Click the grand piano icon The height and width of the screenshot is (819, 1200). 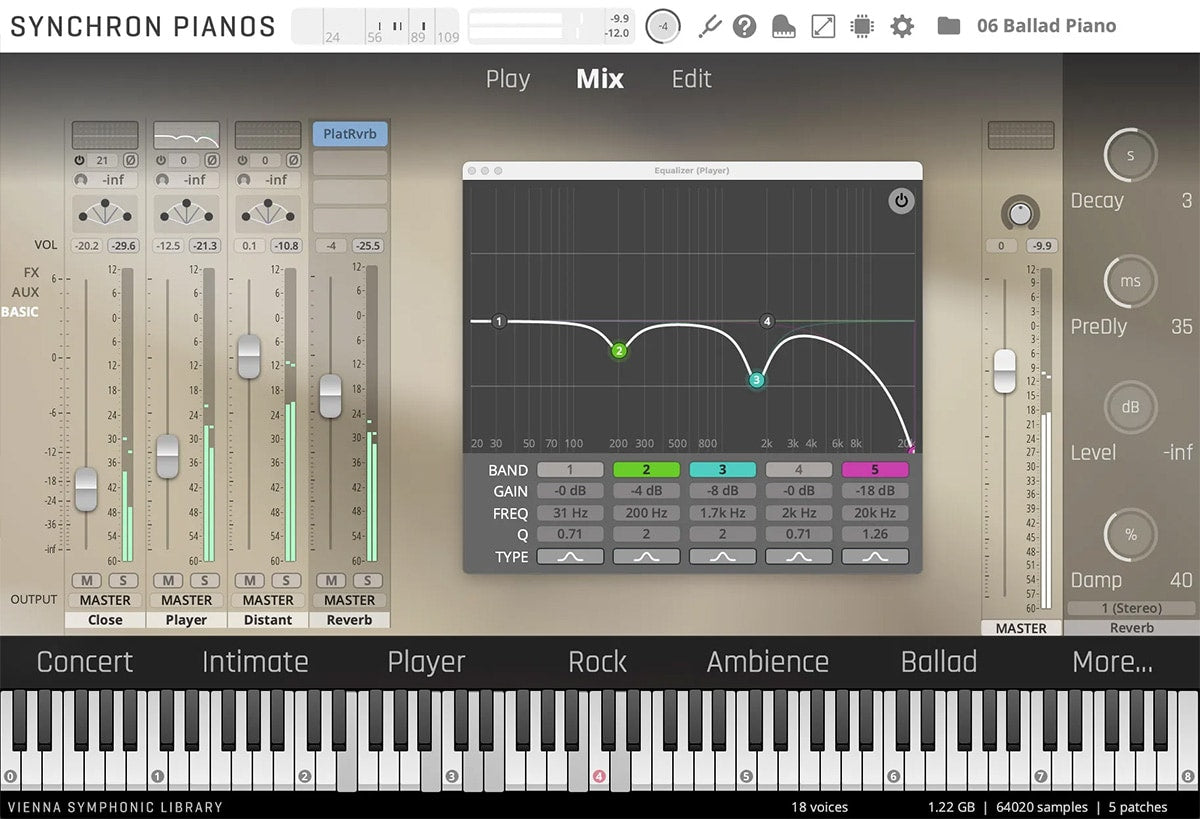(x=783, y=26)
